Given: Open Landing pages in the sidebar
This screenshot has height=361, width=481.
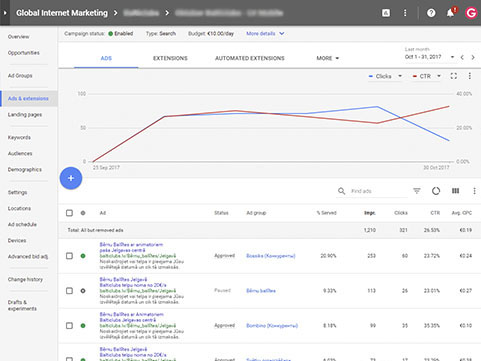Looking at the screenshot, I should pos(25,115).
